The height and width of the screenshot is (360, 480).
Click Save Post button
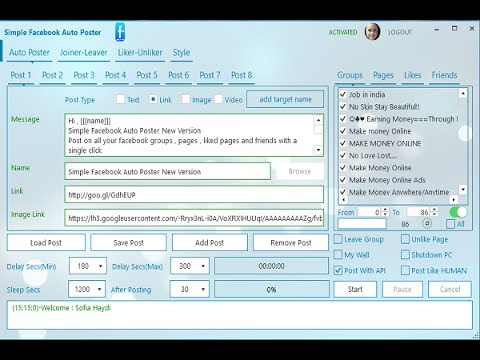coord(128,242)
